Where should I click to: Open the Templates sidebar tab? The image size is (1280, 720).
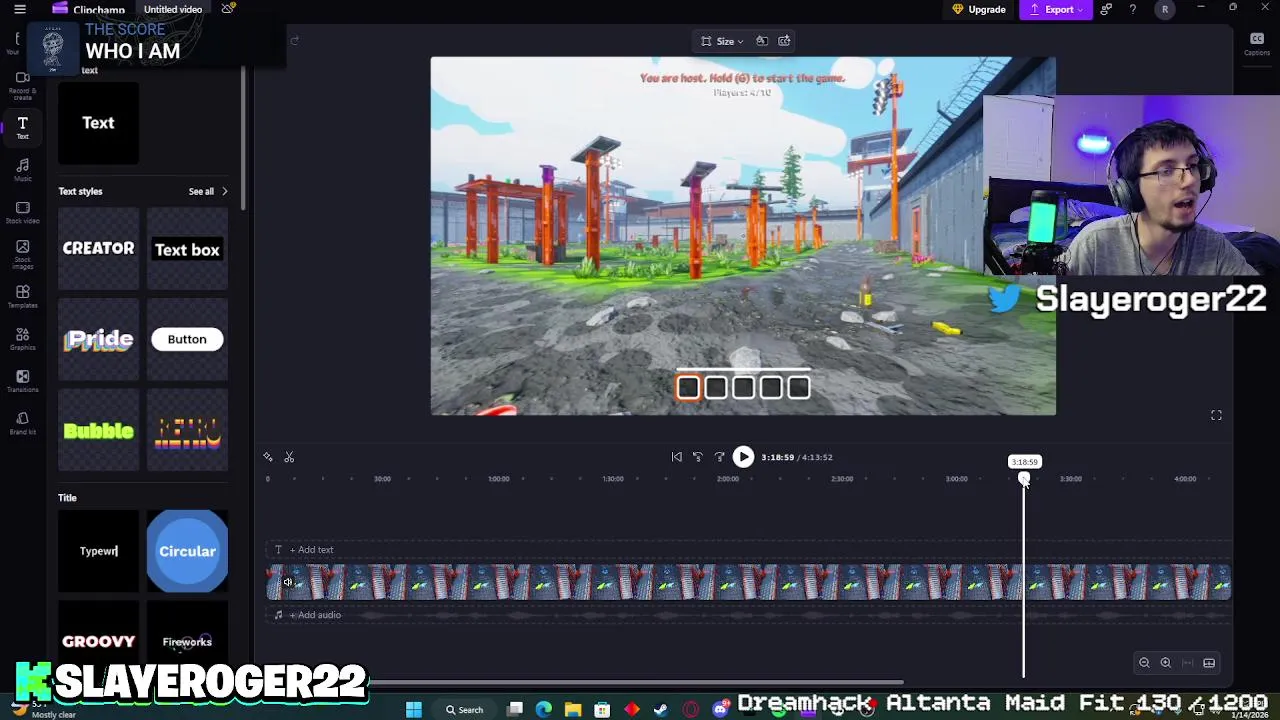coord(22,296)
